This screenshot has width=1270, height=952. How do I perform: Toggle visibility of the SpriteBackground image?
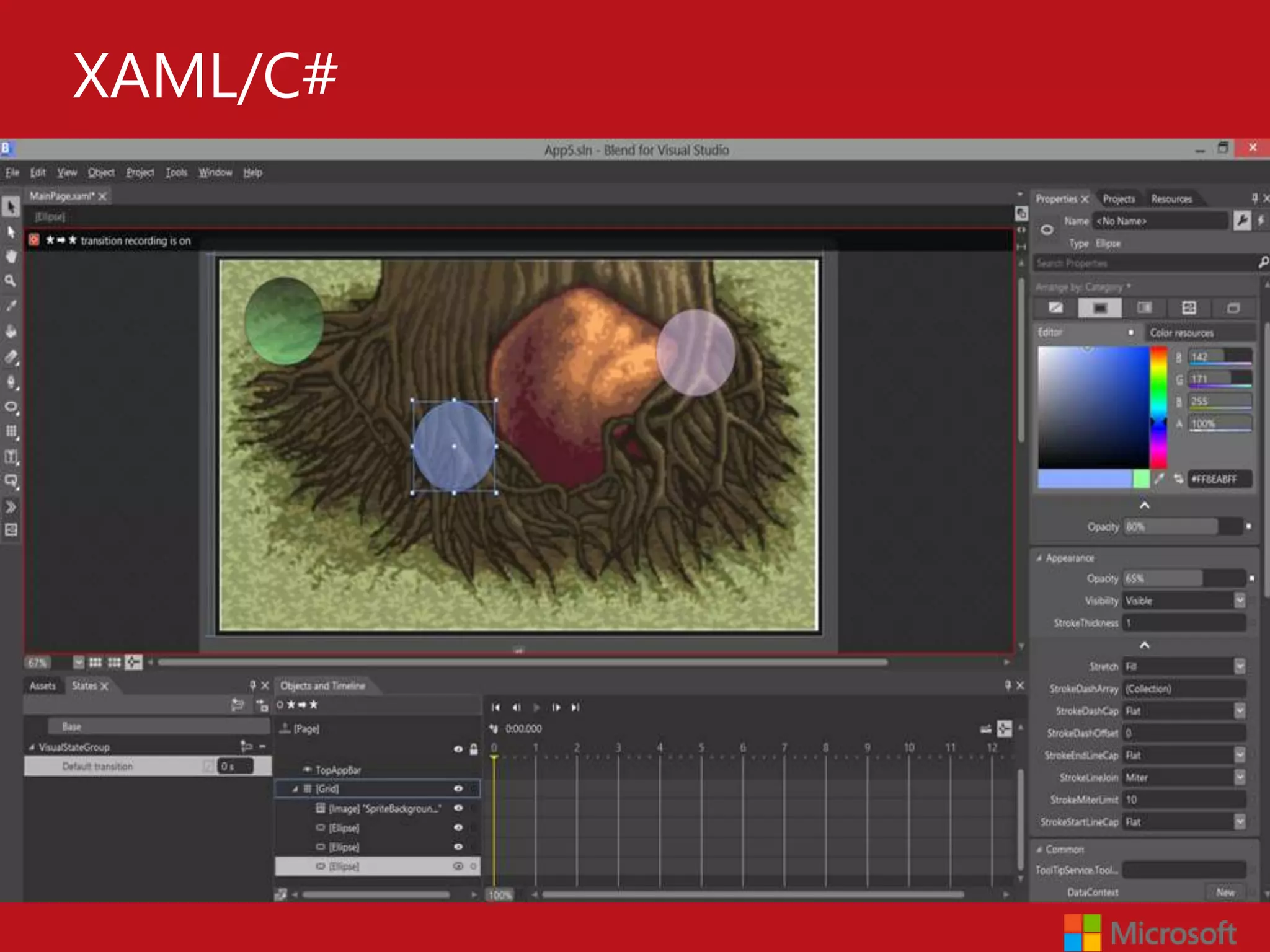point(458,808)
